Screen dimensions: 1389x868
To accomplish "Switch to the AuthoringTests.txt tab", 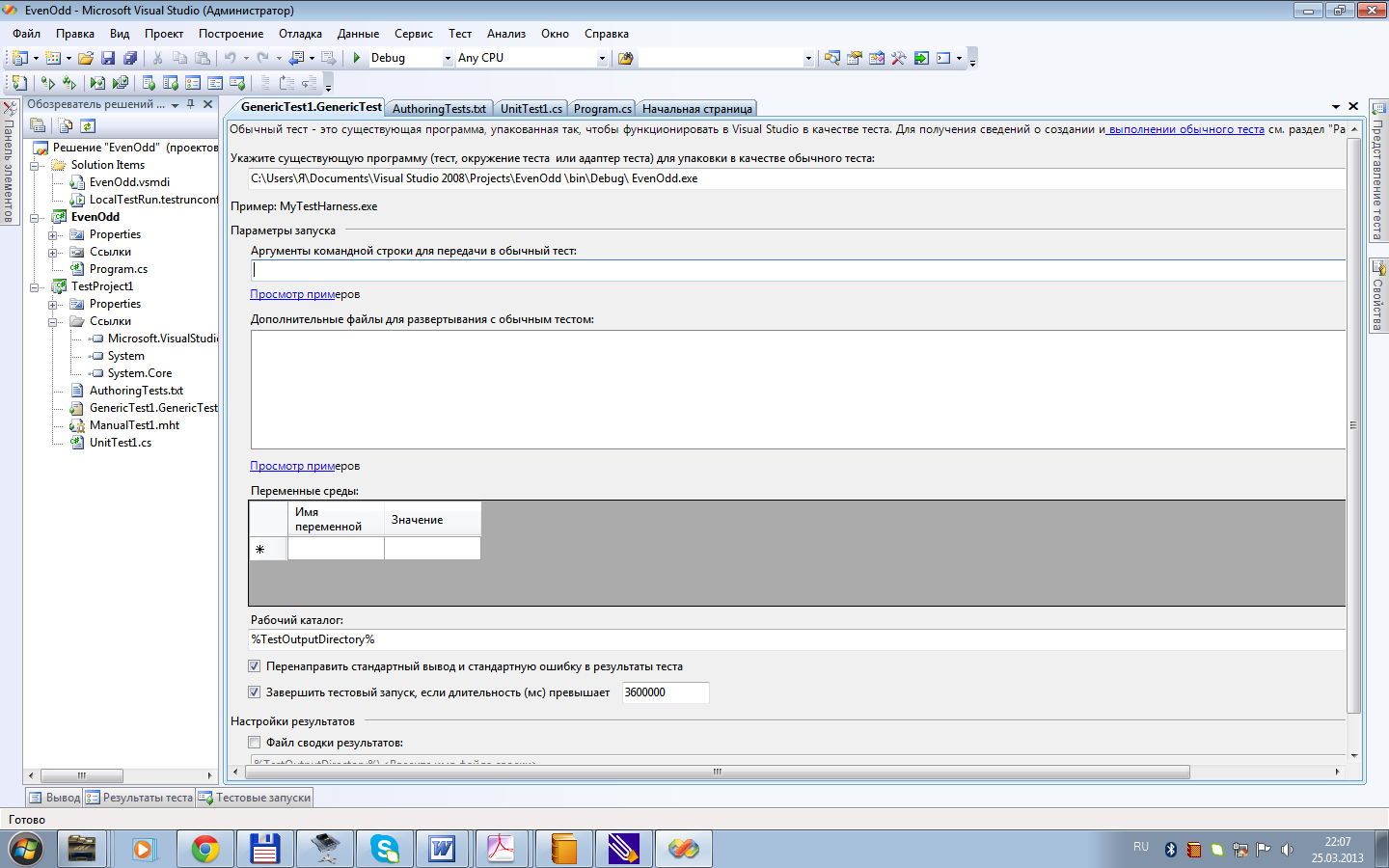I will [439, 109].
